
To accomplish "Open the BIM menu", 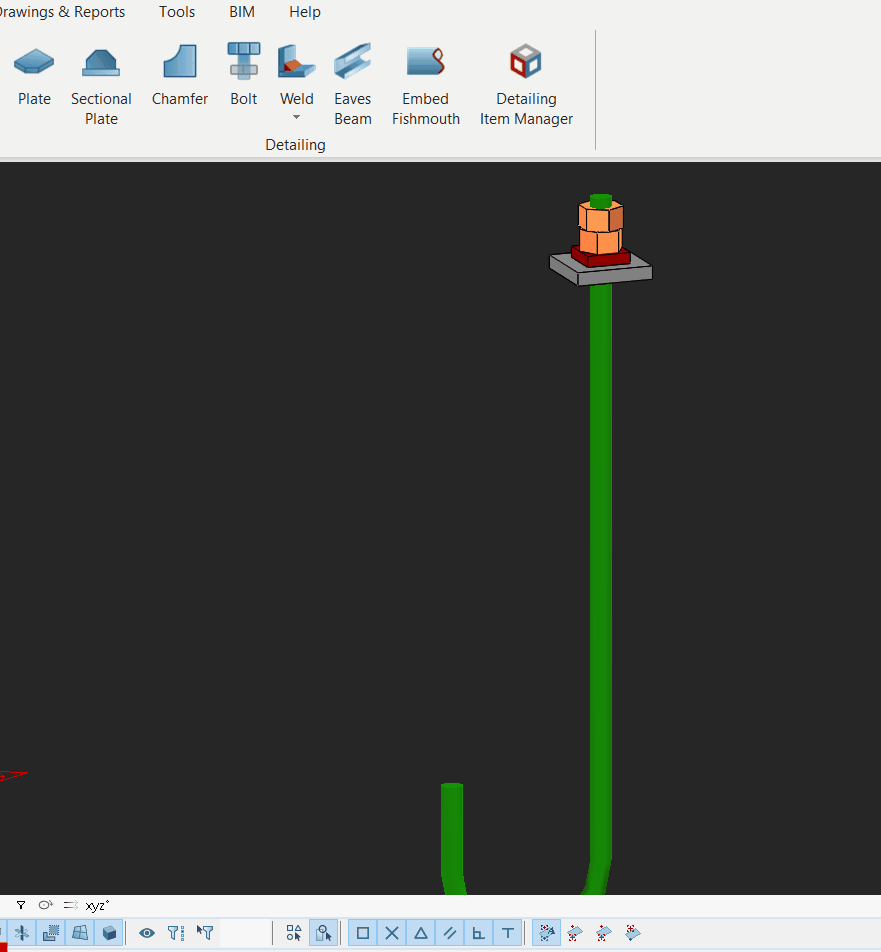I will (242, 12).
